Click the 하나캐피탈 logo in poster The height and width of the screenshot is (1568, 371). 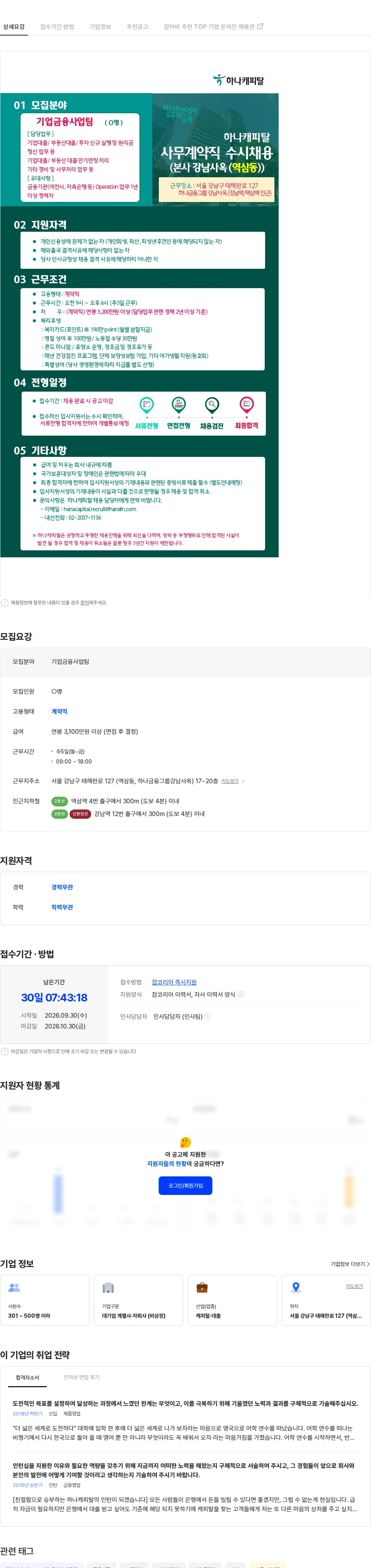[x=239, y=80]
